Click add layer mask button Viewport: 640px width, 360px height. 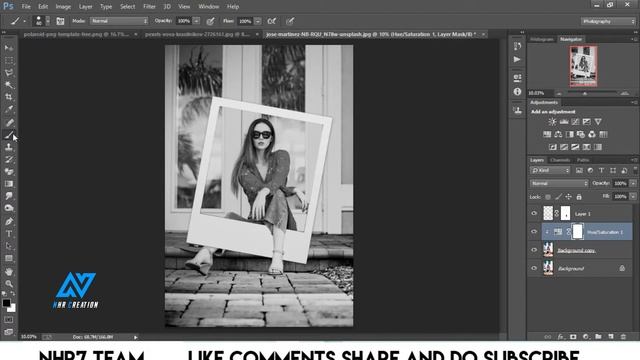point(573,336)
